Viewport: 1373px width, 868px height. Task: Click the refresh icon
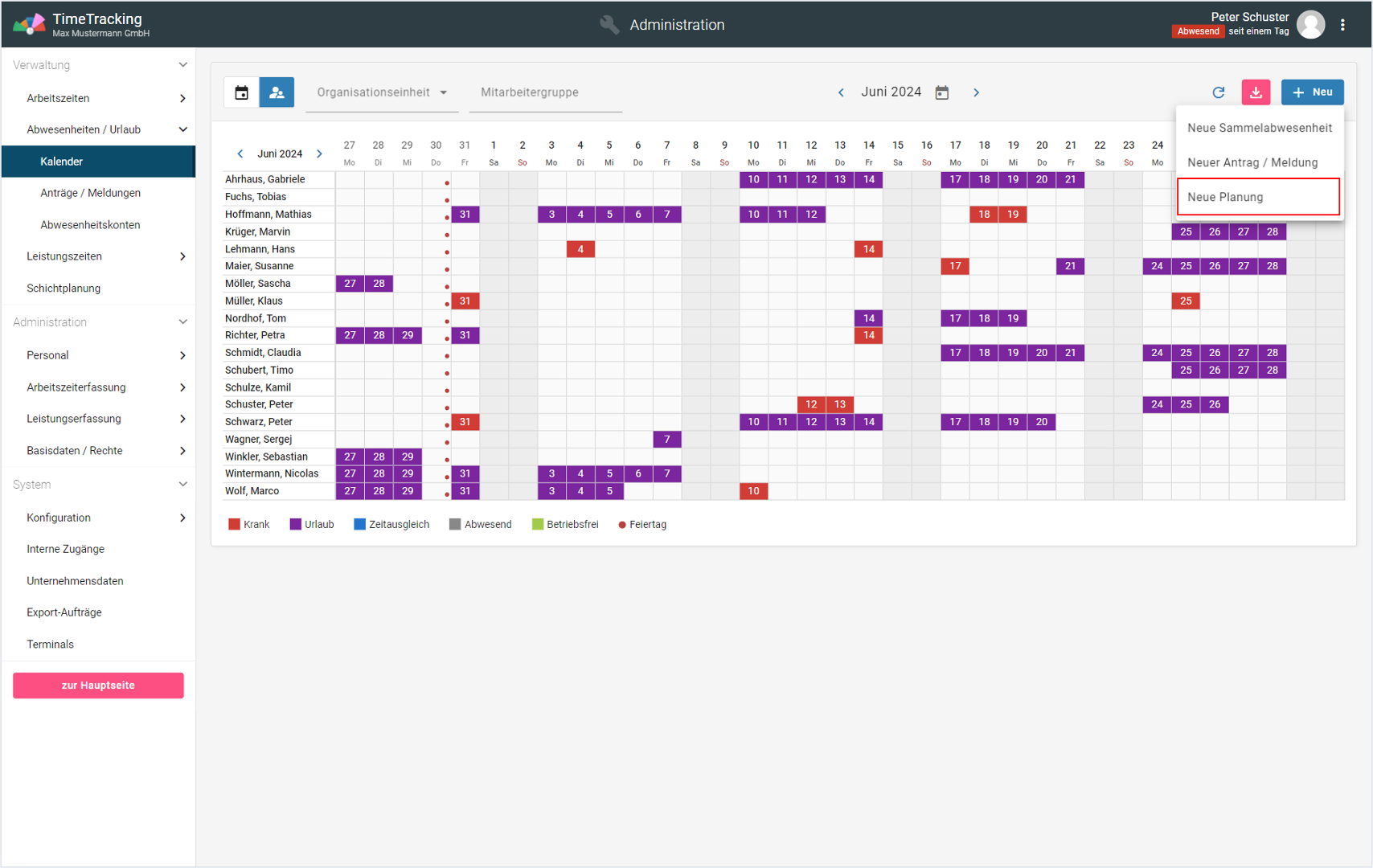[x=1218, y=92]
